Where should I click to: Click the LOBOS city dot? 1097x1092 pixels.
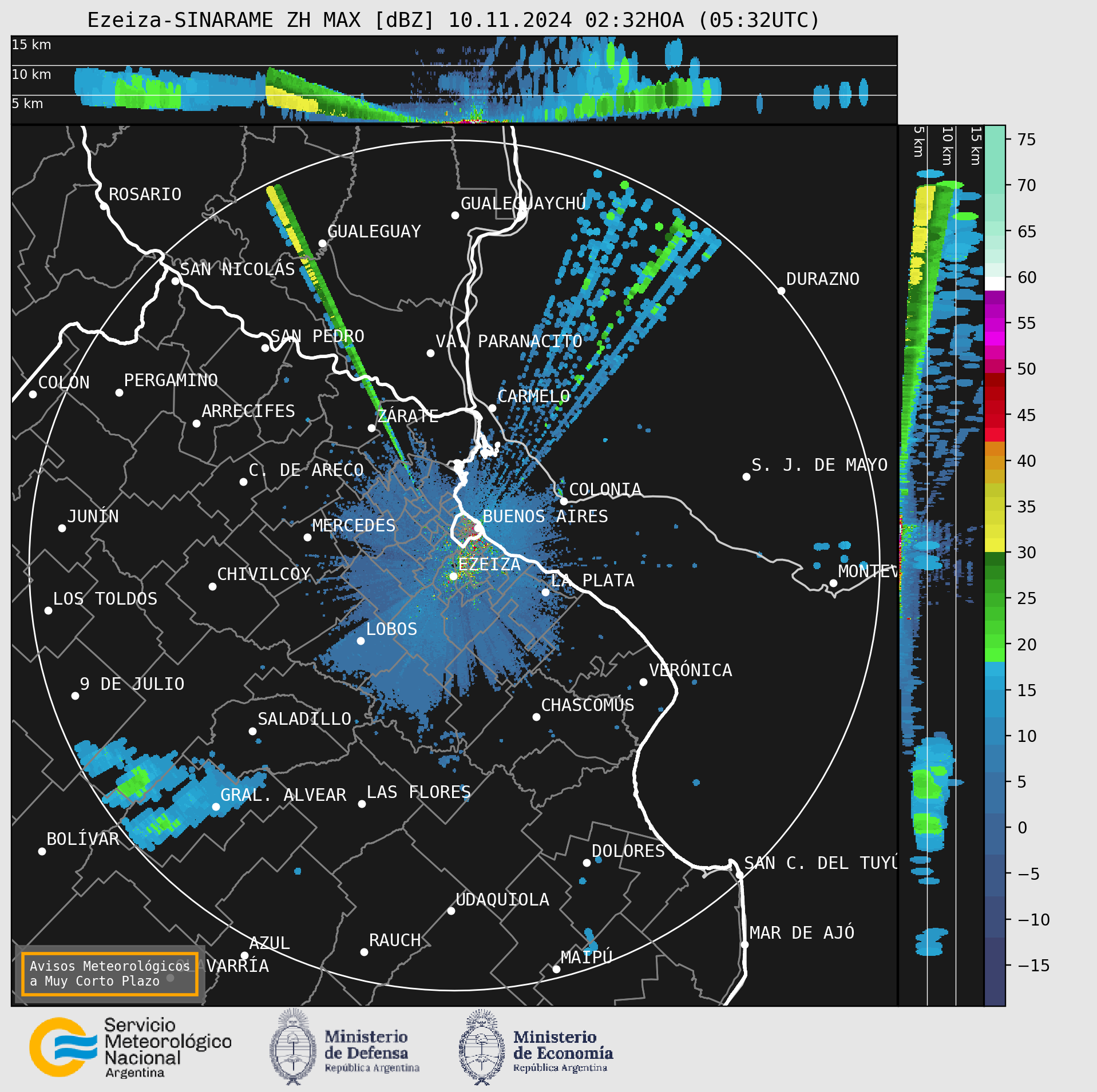(361, 641)
